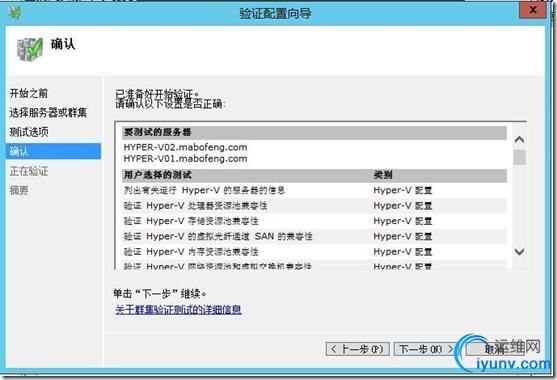Screen dimensions: 557x380
Task: Select the 验证 Hyper-V 处理器资源池兼容性 row
Action: click(314, 206)
